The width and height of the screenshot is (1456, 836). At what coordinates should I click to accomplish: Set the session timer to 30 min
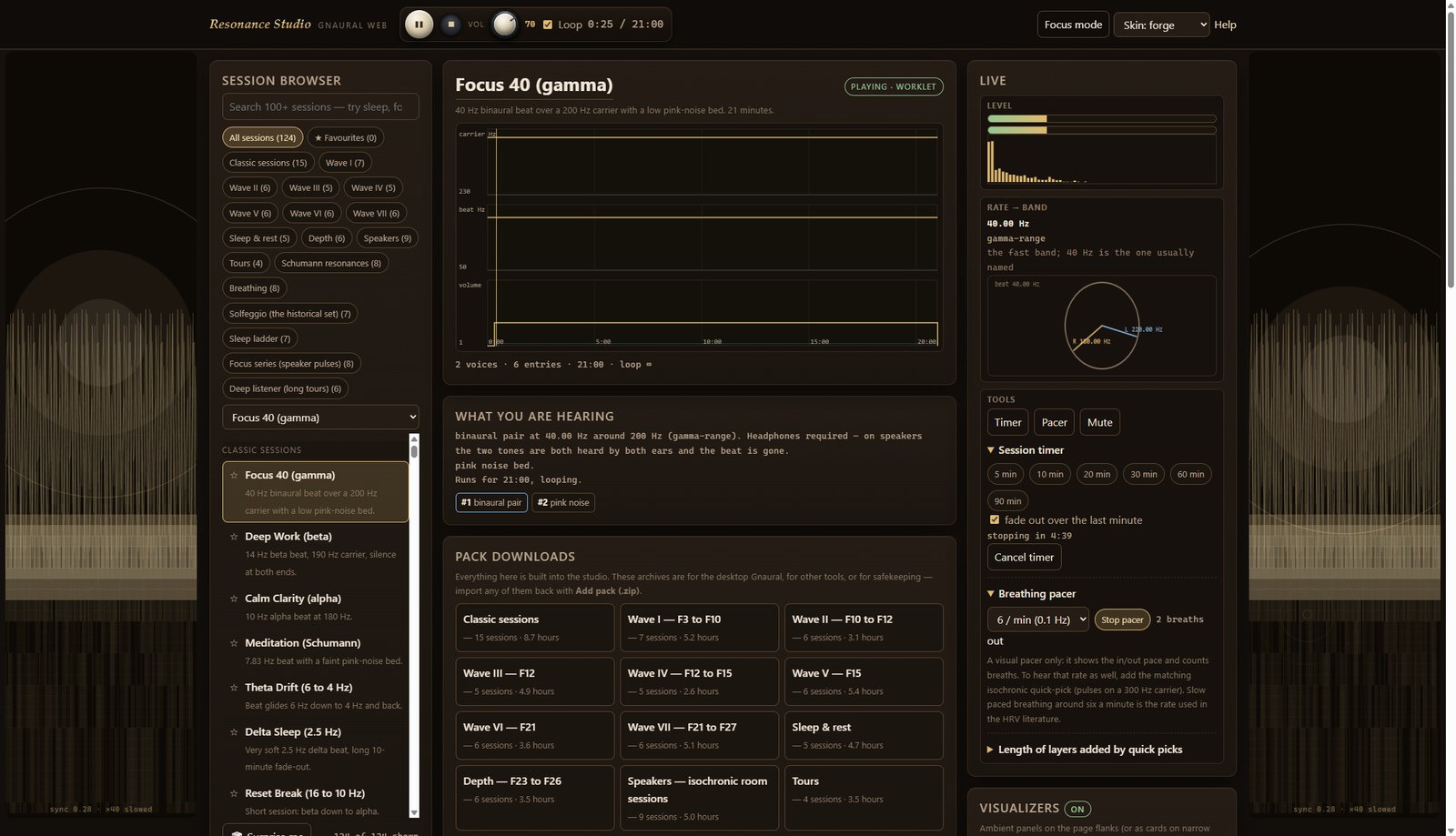pos(1143,474)
